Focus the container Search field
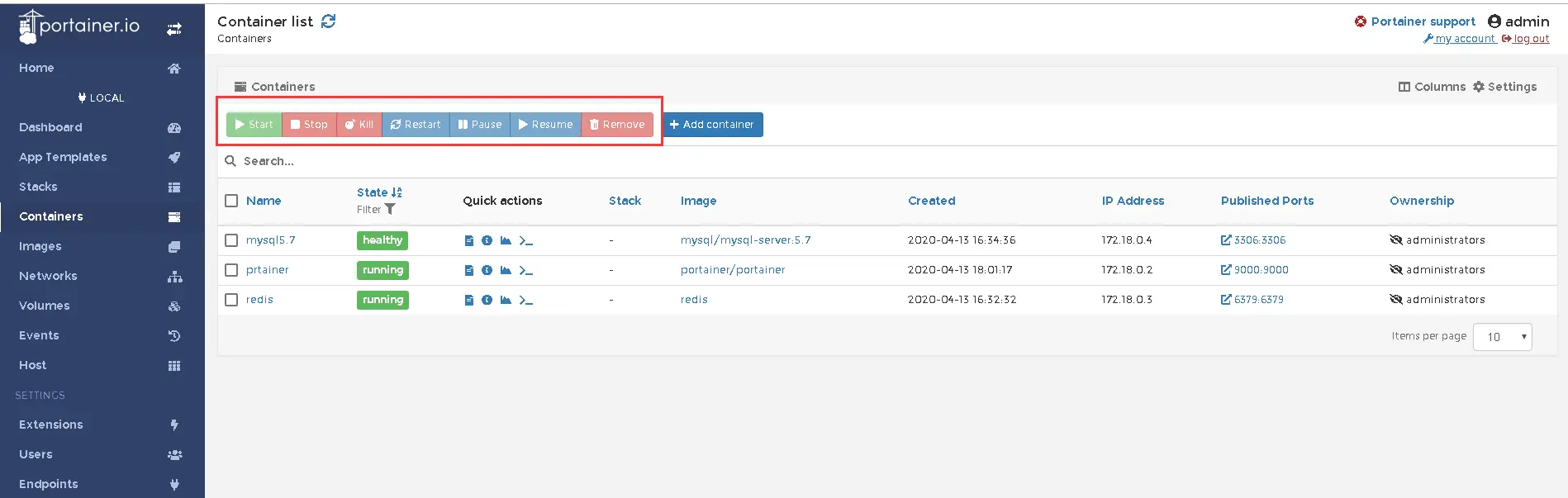The height and width of the screenshot is (498, 1568). click(x=496, y=161)
